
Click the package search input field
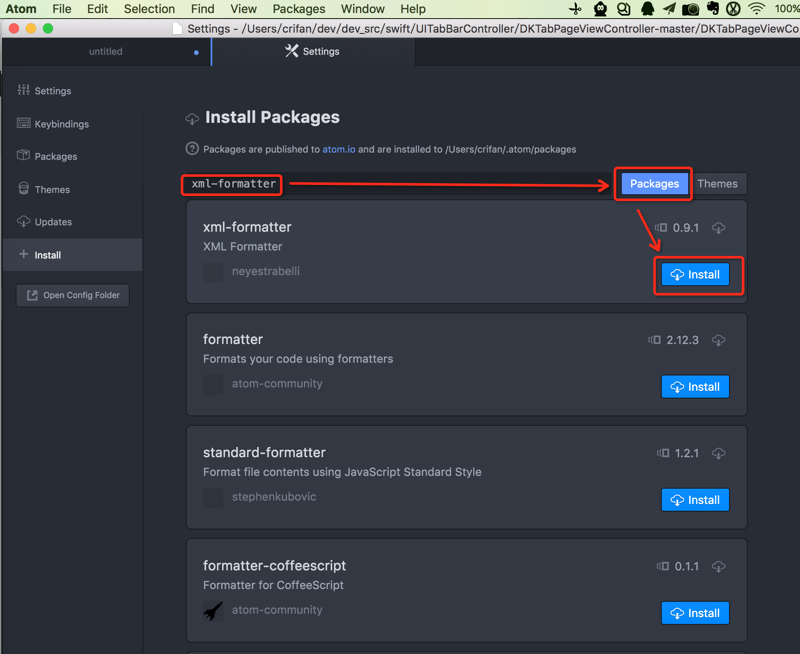(400, 184)
